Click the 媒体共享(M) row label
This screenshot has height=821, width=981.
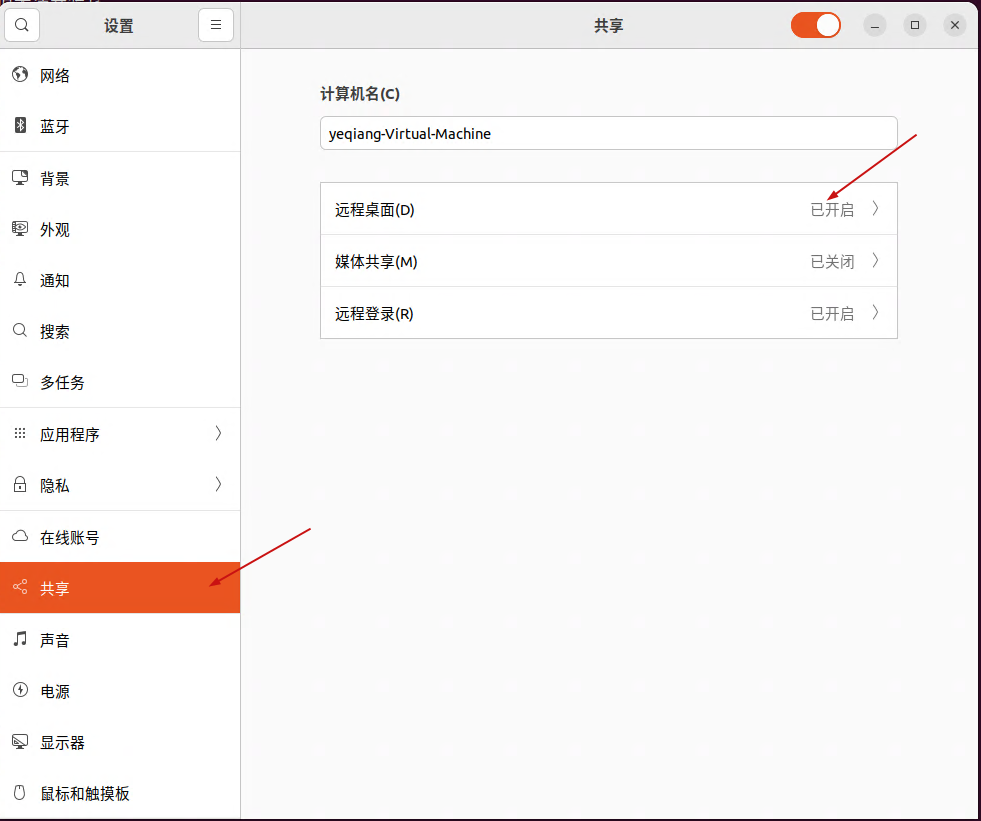point(375,262)
